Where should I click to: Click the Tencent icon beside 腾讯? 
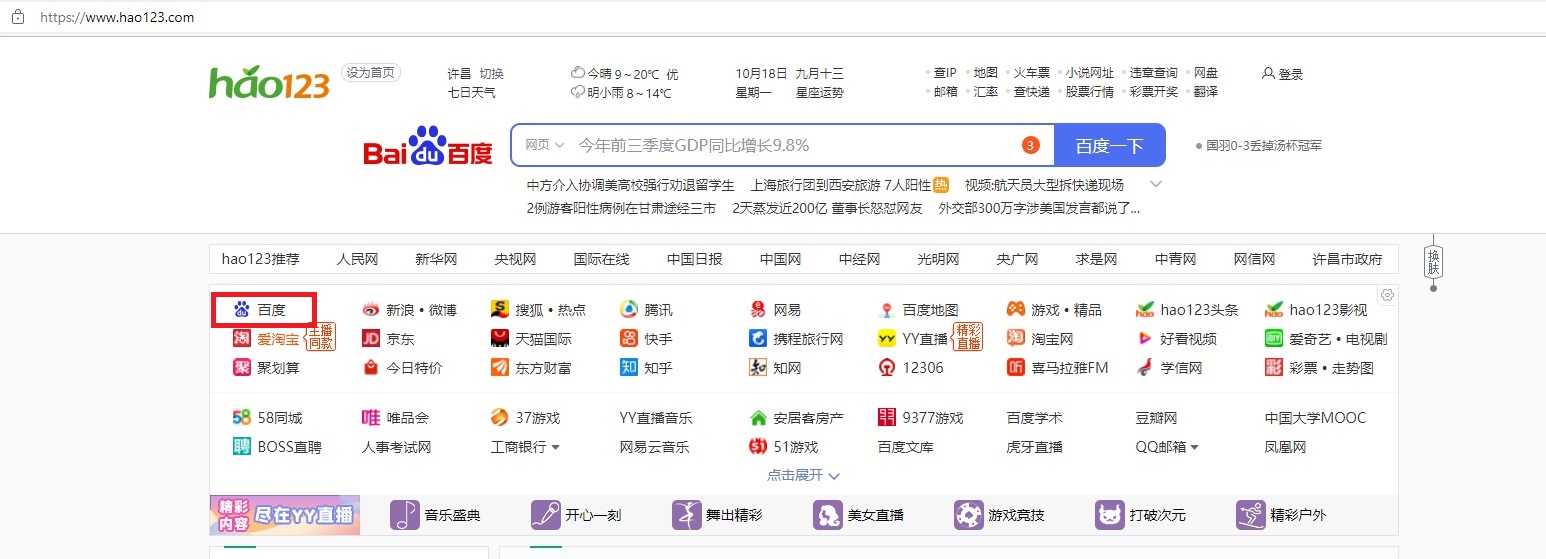point(628,310)
